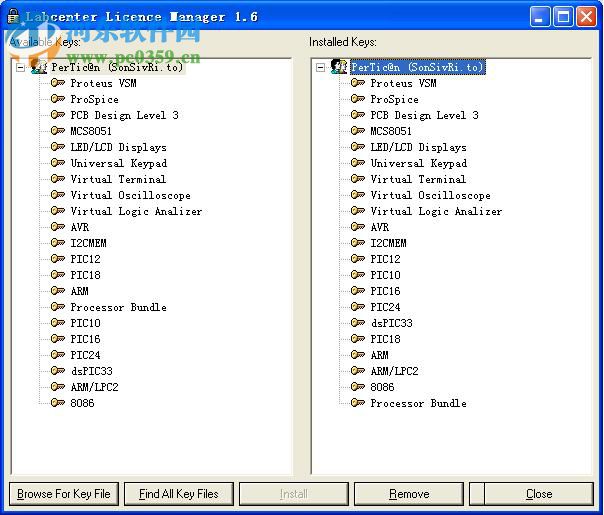Select MCS8051 in Installed Keys list
Viewport: 604px width, 515px height.
pos(391,131)
